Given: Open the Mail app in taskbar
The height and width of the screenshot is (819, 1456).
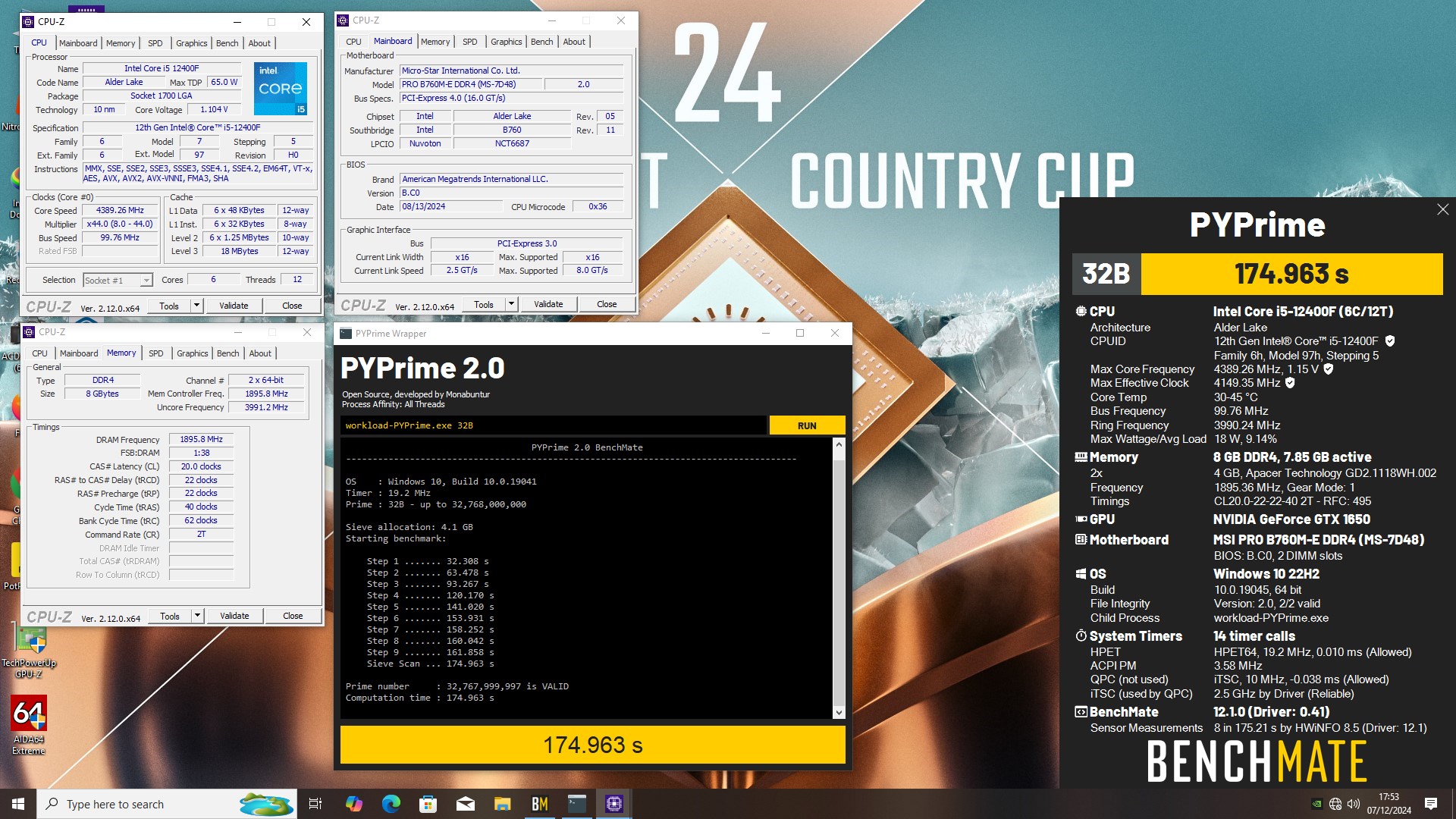Looking at the screenshot, I should click(x=465, y=804).
